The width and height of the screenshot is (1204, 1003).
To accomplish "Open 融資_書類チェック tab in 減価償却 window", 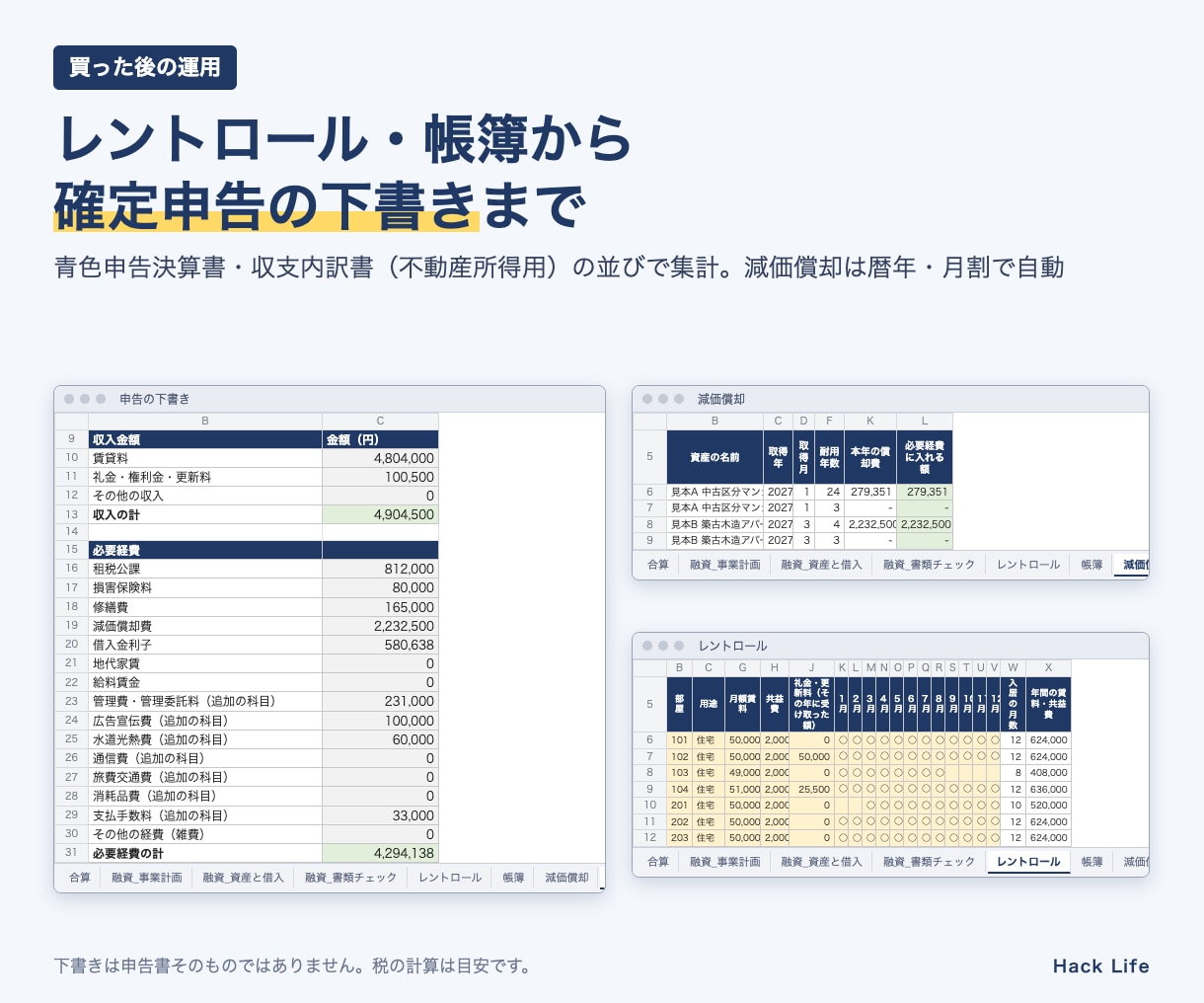I will click(929, 565).
